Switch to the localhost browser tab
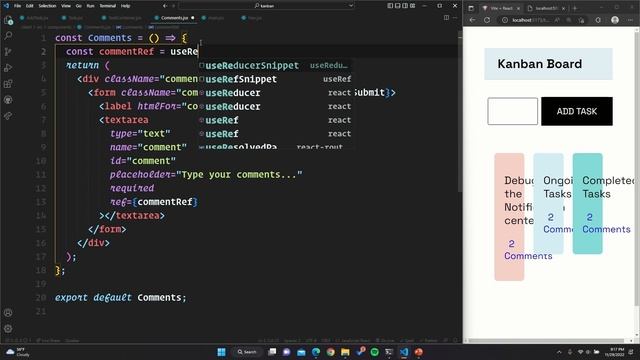 click(546, 8)
